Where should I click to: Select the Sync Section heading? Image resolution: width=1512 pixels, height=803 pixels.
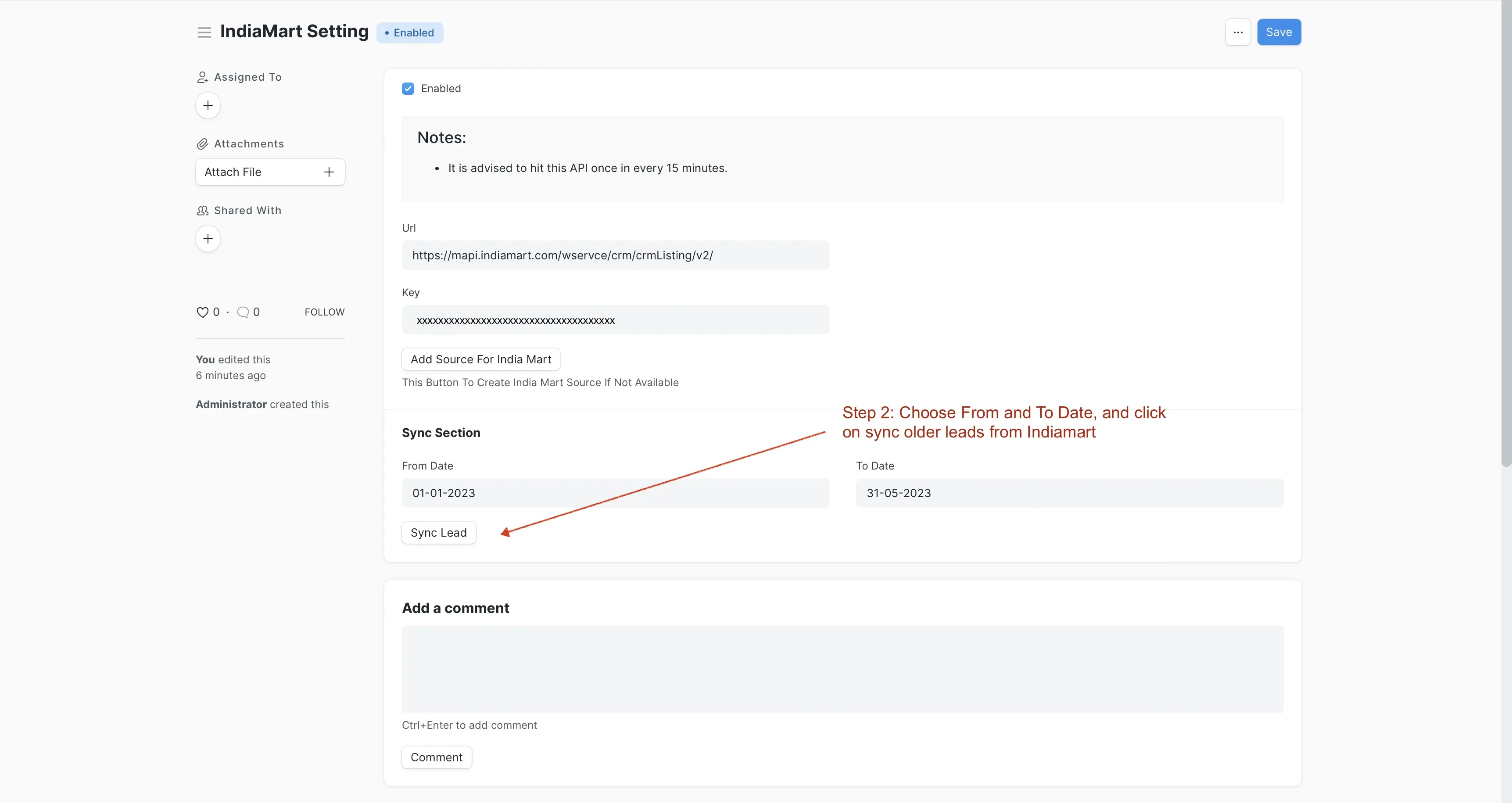click(x=441, y=433)
